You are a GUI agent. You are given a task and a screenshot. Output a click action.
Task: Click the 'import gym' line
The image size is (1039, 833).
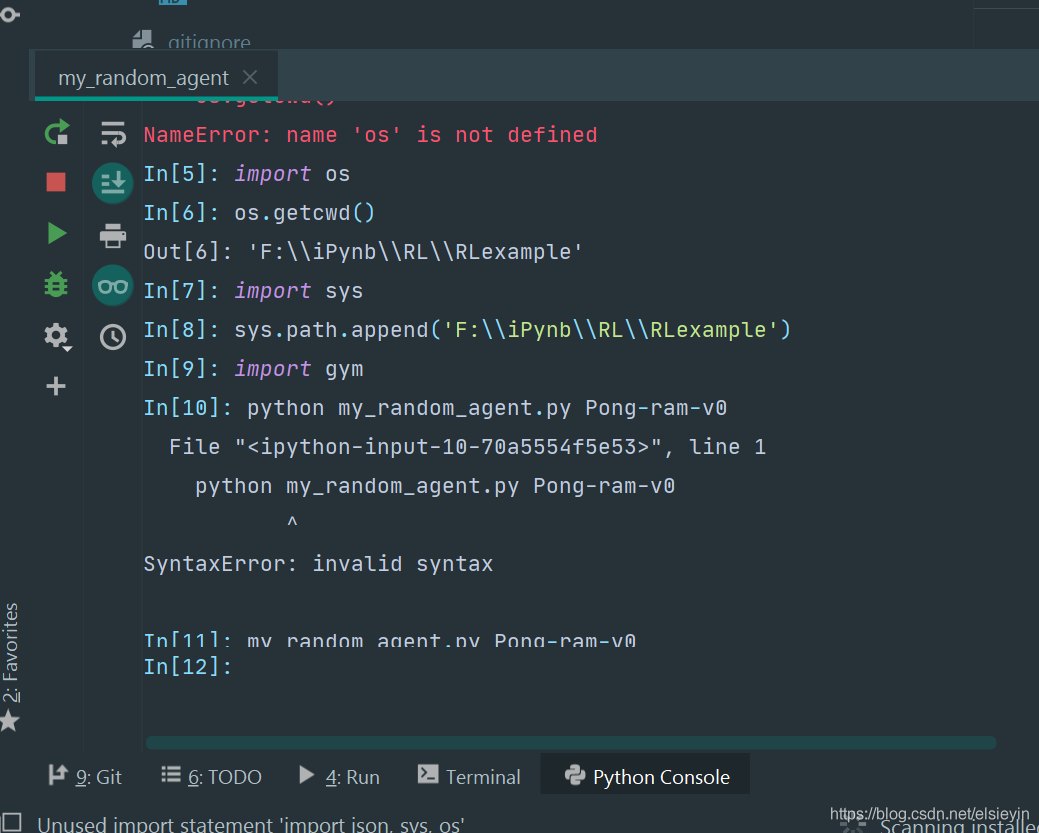[x=254, y=368]
